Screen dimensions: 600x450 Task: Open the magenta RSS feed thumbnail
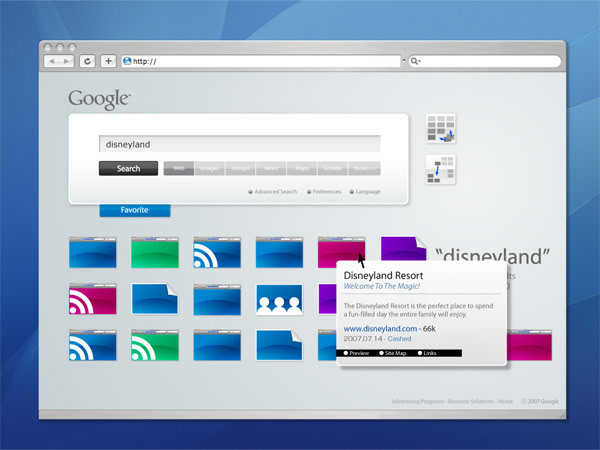93,299
